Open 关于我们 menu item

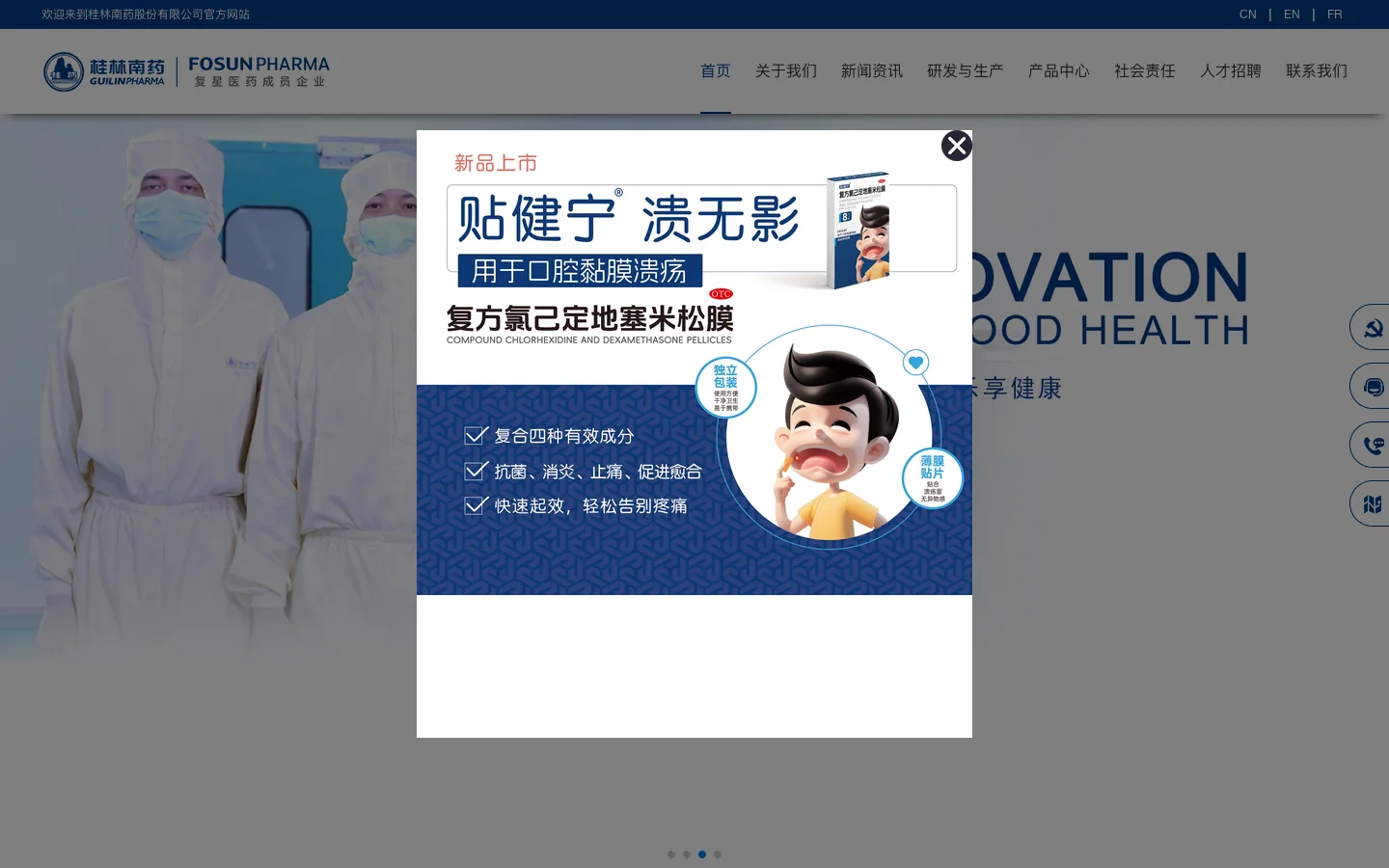tap(786, 71)
